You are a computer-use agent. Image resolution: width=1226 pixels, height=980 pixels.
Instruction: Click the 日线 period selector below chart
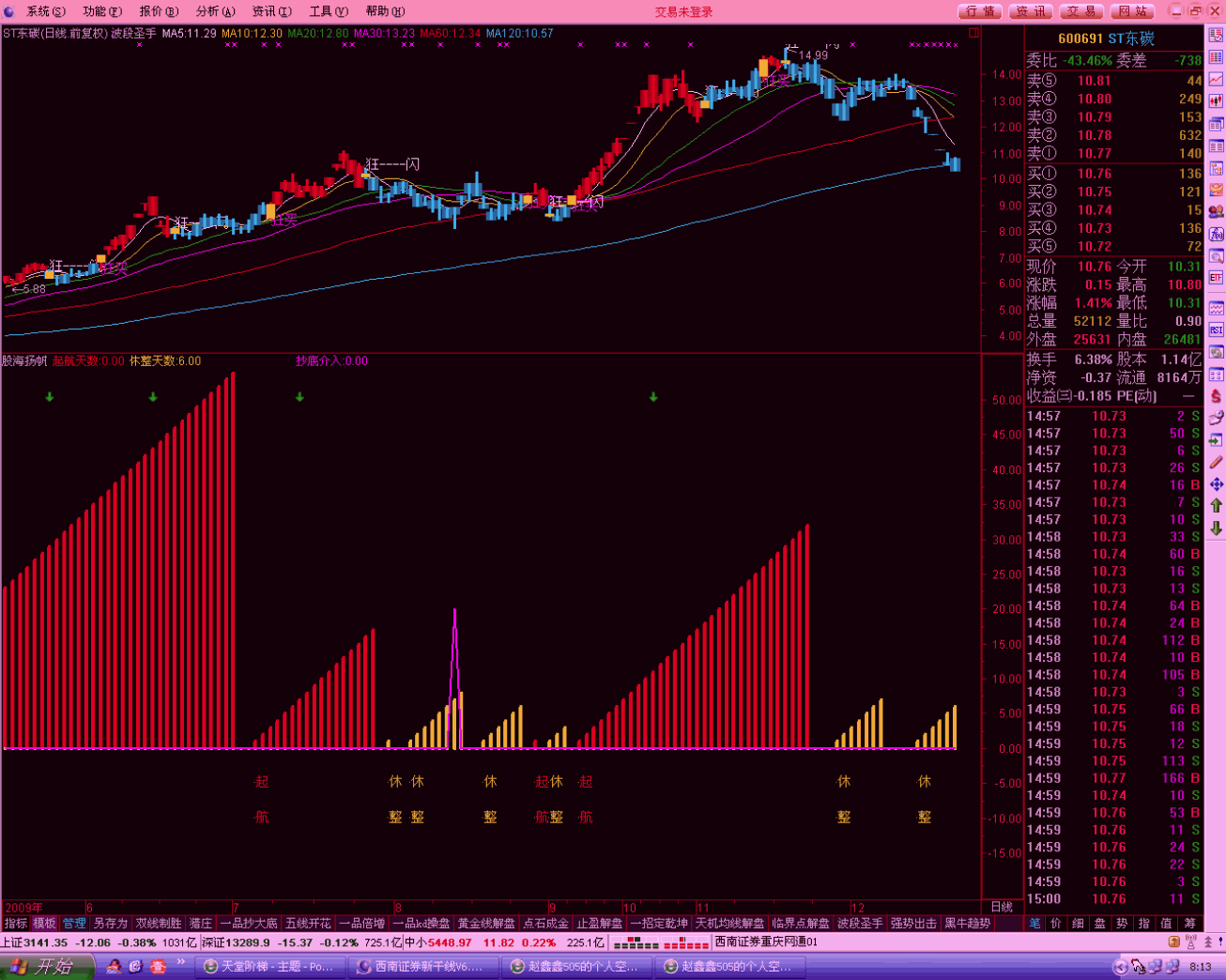pos(1002,907)
